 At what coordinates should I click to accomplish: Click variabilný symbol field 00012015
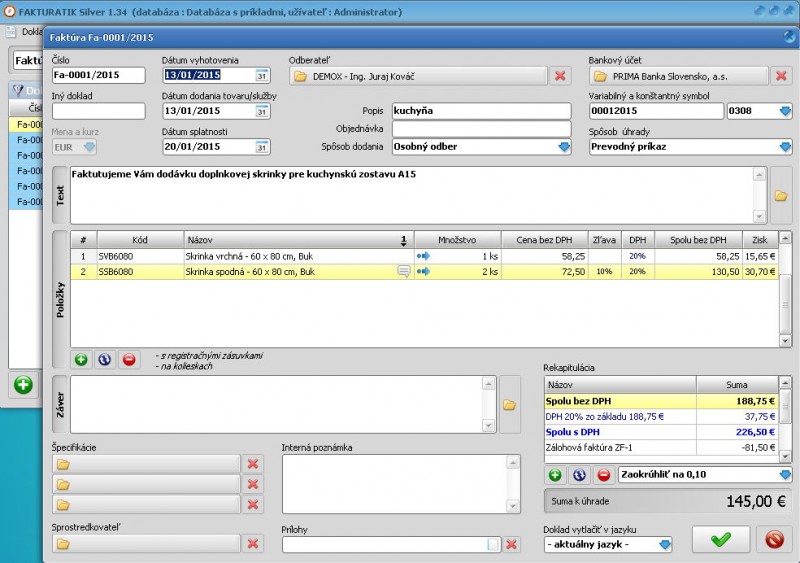(x=656, y=111)
